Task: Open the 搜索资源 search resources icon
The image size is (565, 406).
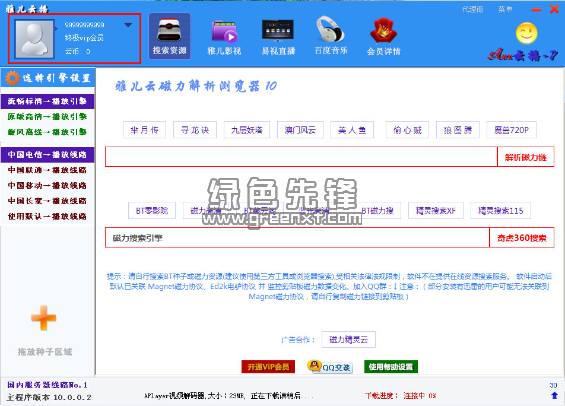Action: tap(169, 36)
